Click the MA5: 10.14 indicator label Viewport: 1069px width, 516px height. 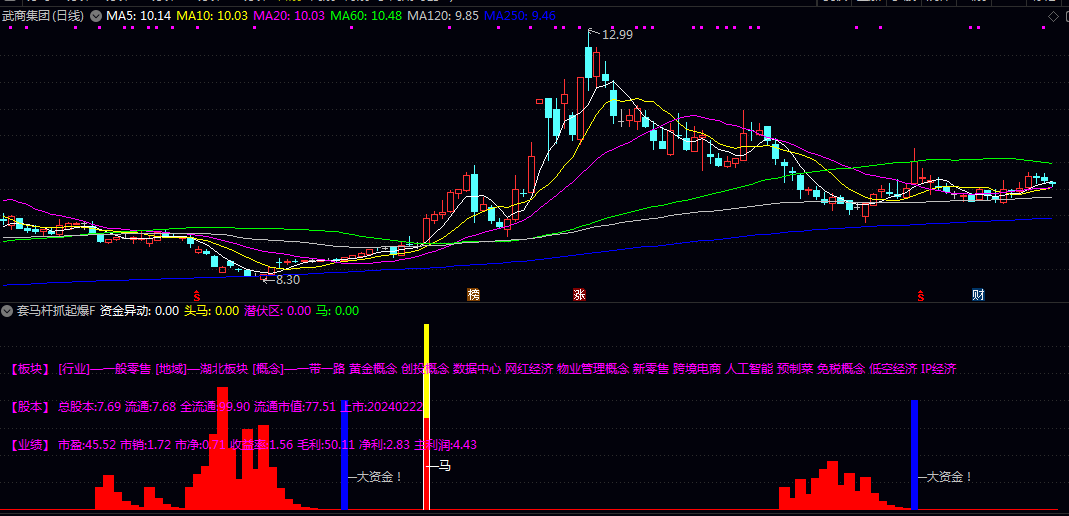(x=139, y=16)
